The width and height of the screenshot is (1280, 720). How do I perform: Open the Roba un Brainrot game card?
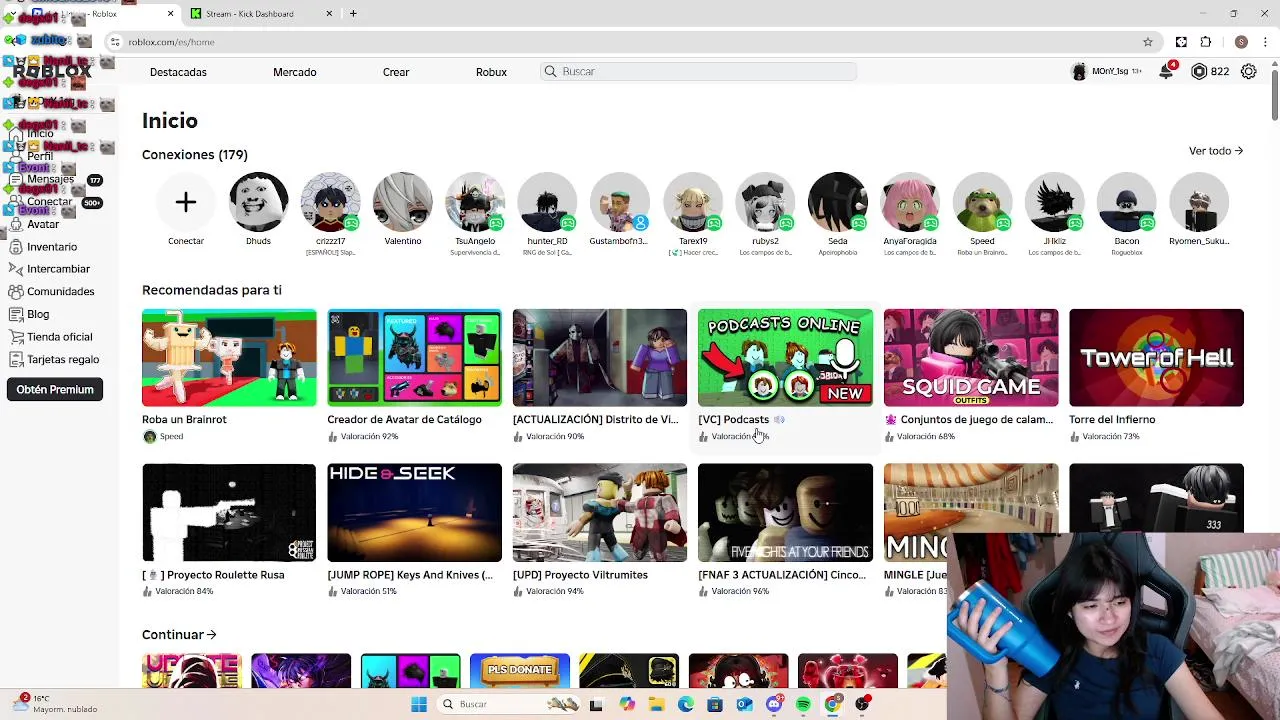tap(229, 375)
